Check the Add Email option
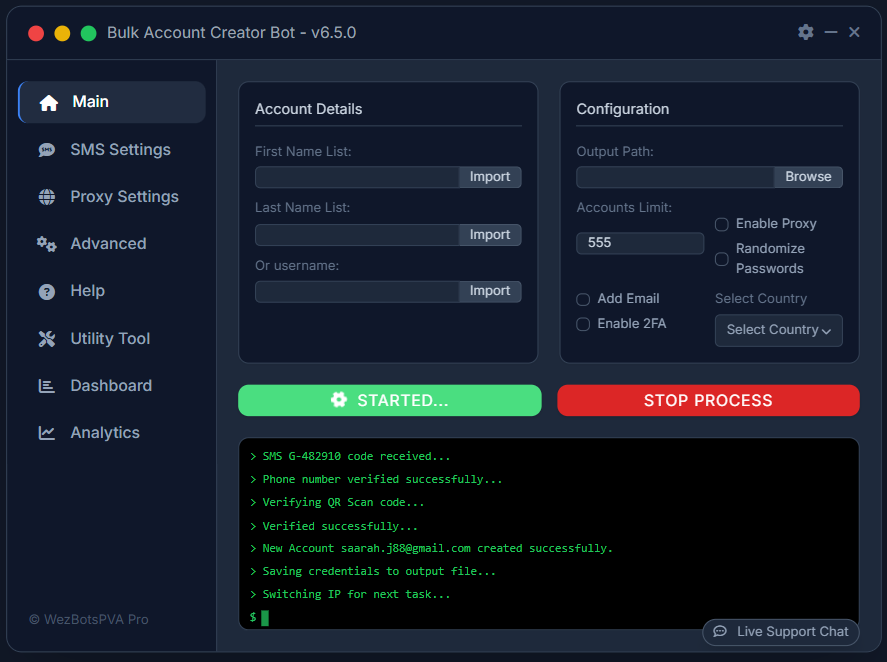This screenshot has width=887, height=662. [x=582, y=298]
